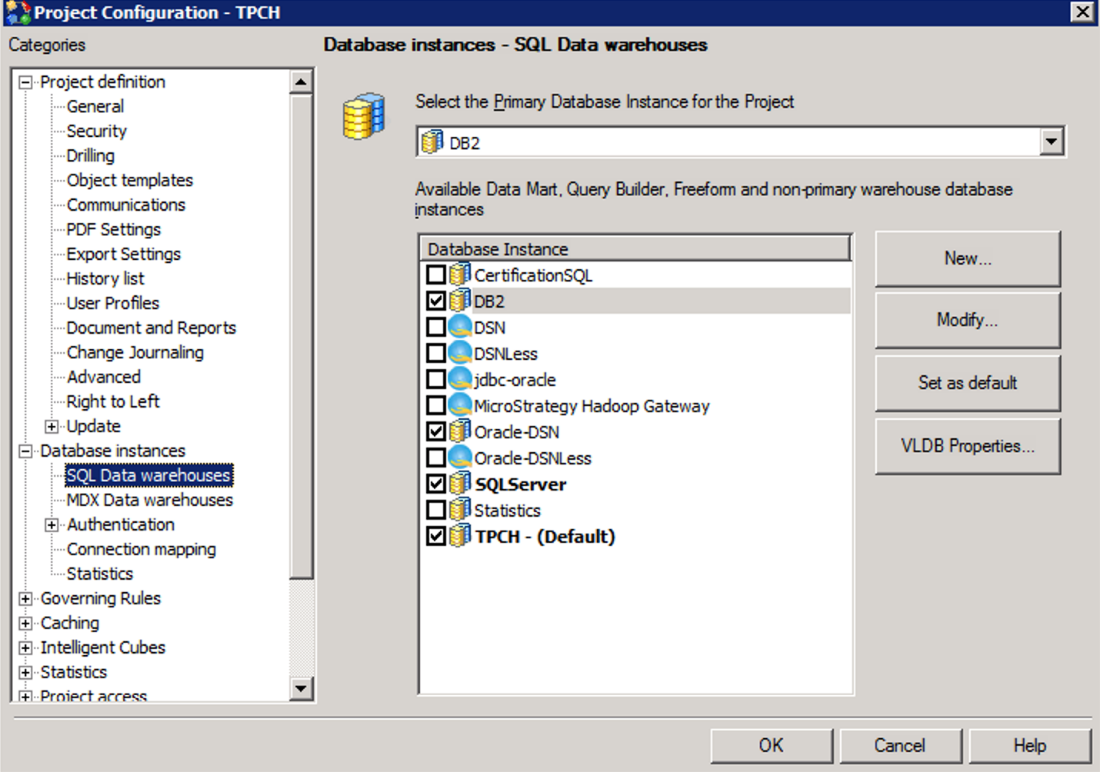Image resolution: width=1100 pixels, height=772 pixels.
Task: Open the Primary Database Instance dropdown
Action: pyautogui.click(x=1050, y=142)
